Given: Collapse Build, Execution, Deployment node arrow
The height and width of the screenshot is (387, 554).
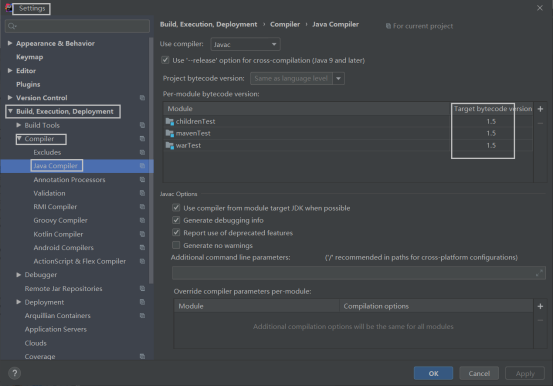Looking at the screenshot, I should coord(10,111).
